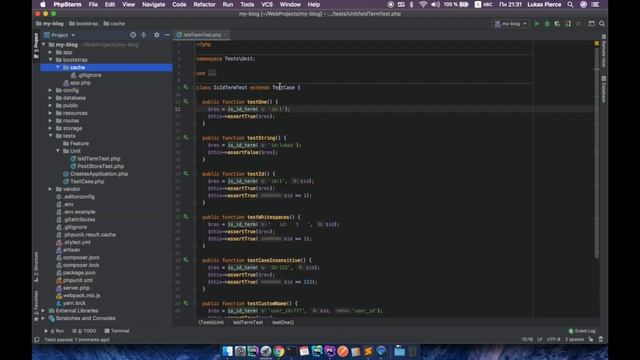Click the Structure side tool tab

tap(36, 267)
